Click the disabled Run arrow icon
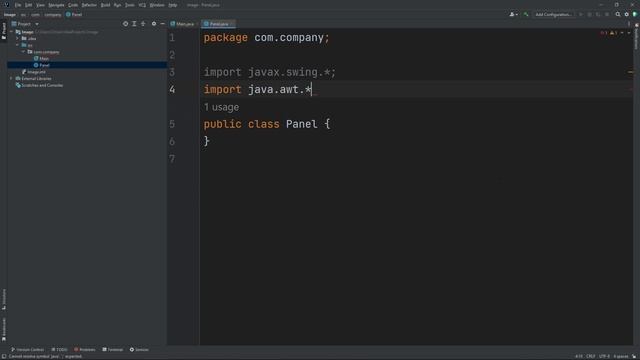The height and width of the screenshot is (360, 640). pyautogui.click(x=581, y=14)
